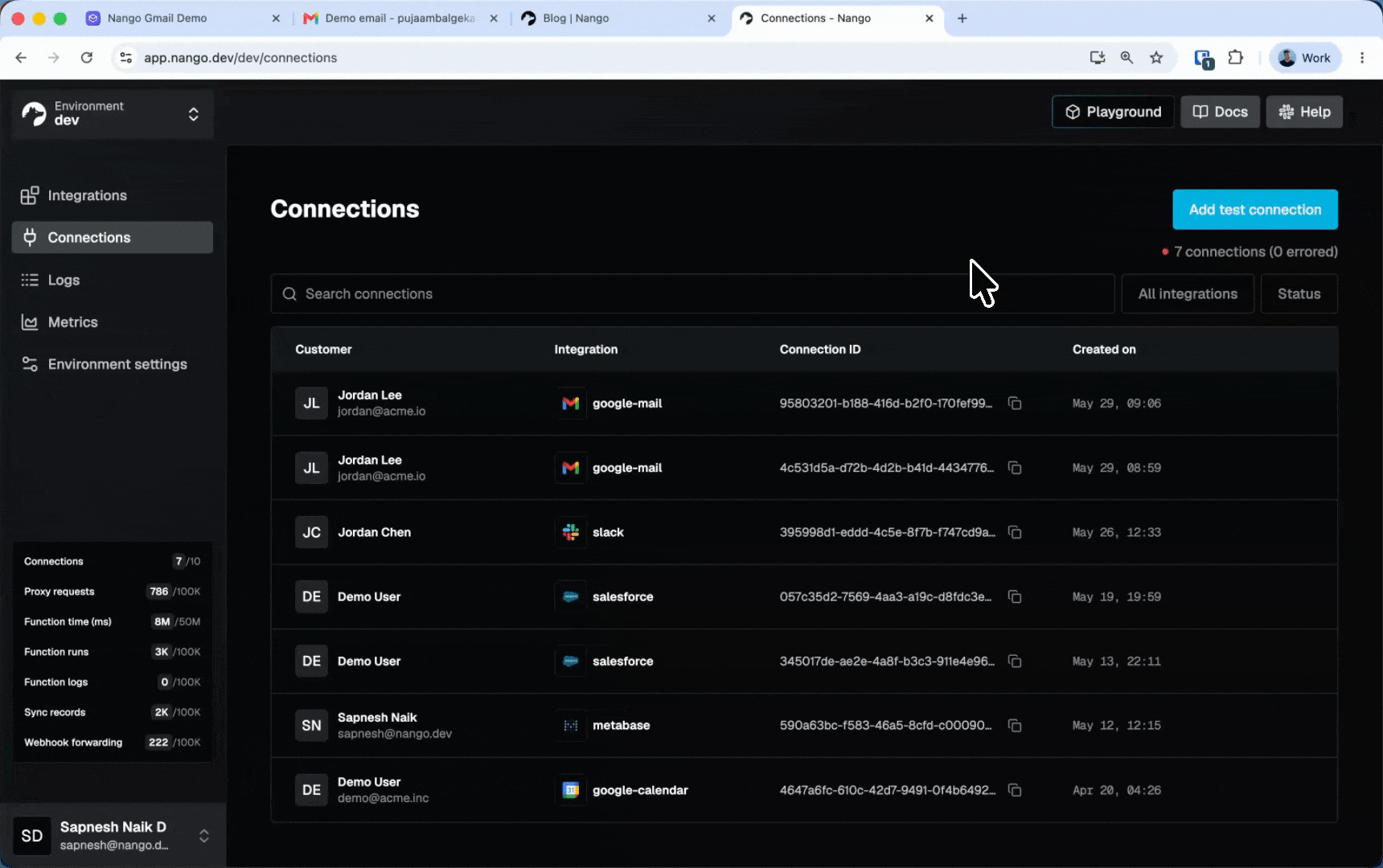Copy the metabase connection ID 590a63bc
Screen dimensions: 1383x868
pos(1015,725)
